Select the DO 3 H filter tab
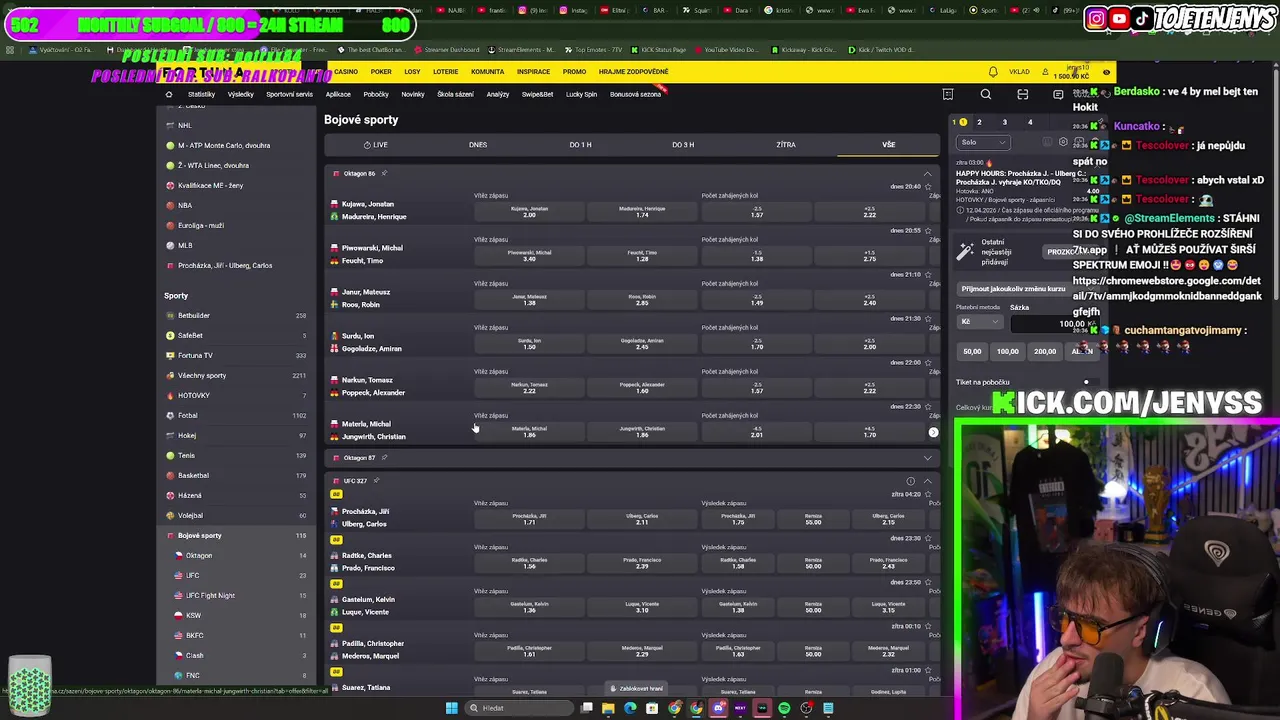1280x720 pixels. point(683,145)
